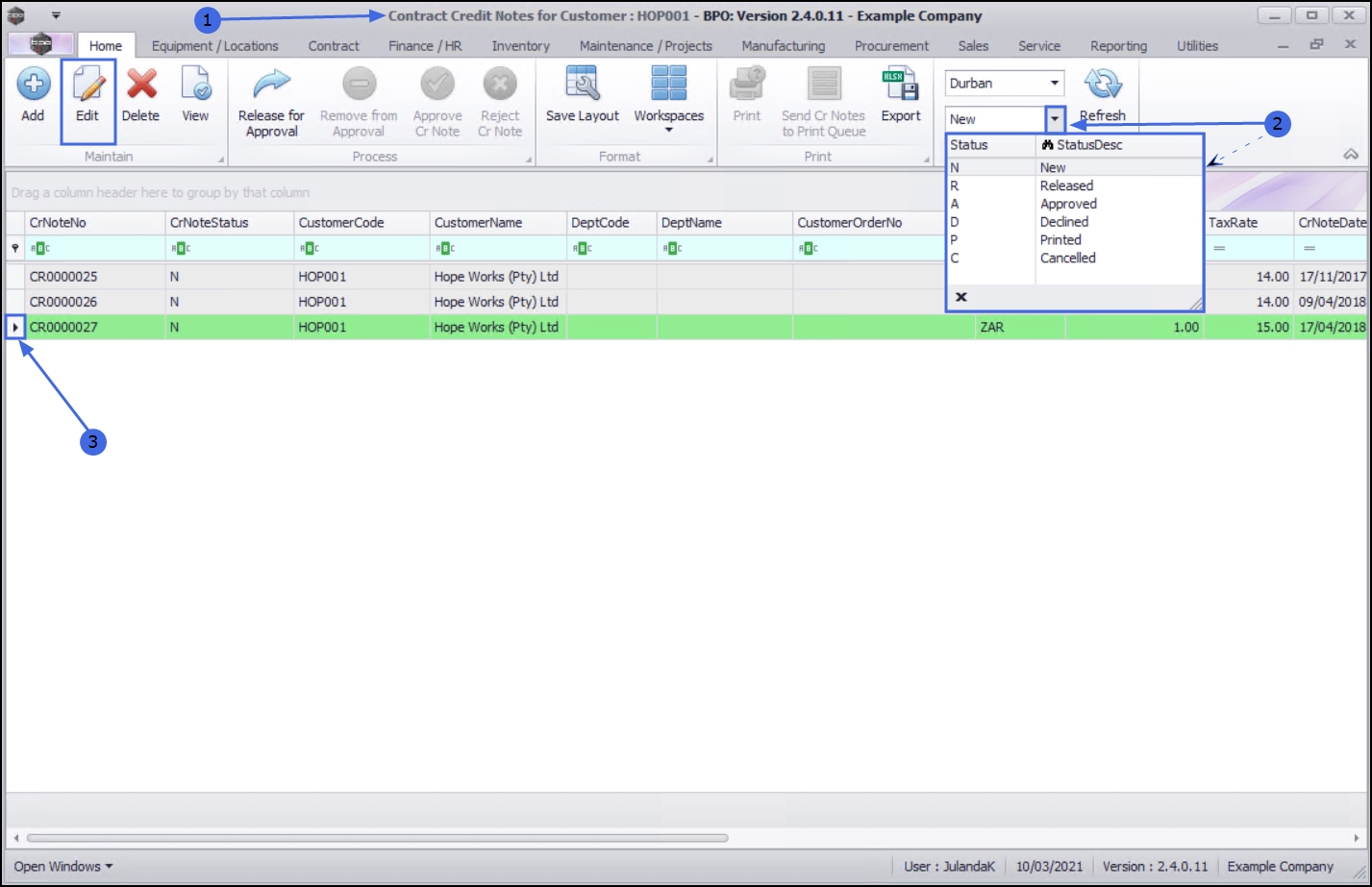
Task: Click the Add credit note icon
Action: point(33,85)
